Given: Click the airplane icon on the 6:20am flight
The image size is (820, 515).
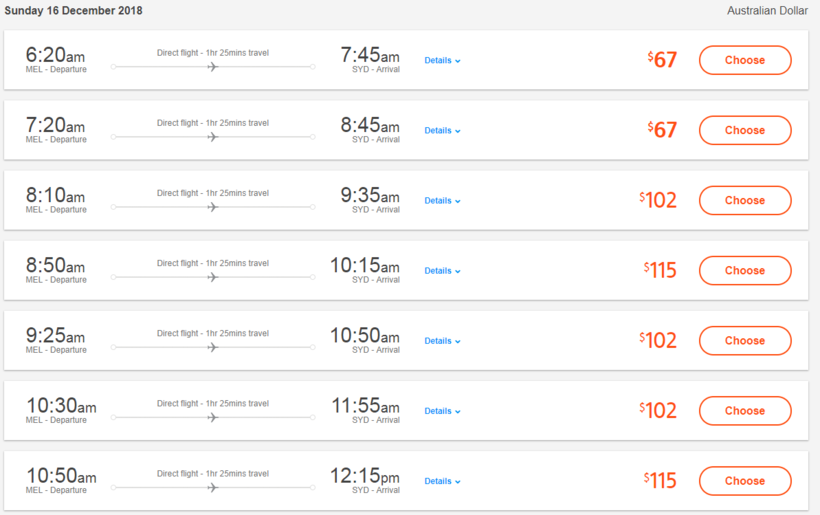Looking at the screenshot, I should (x=212, y=67).
